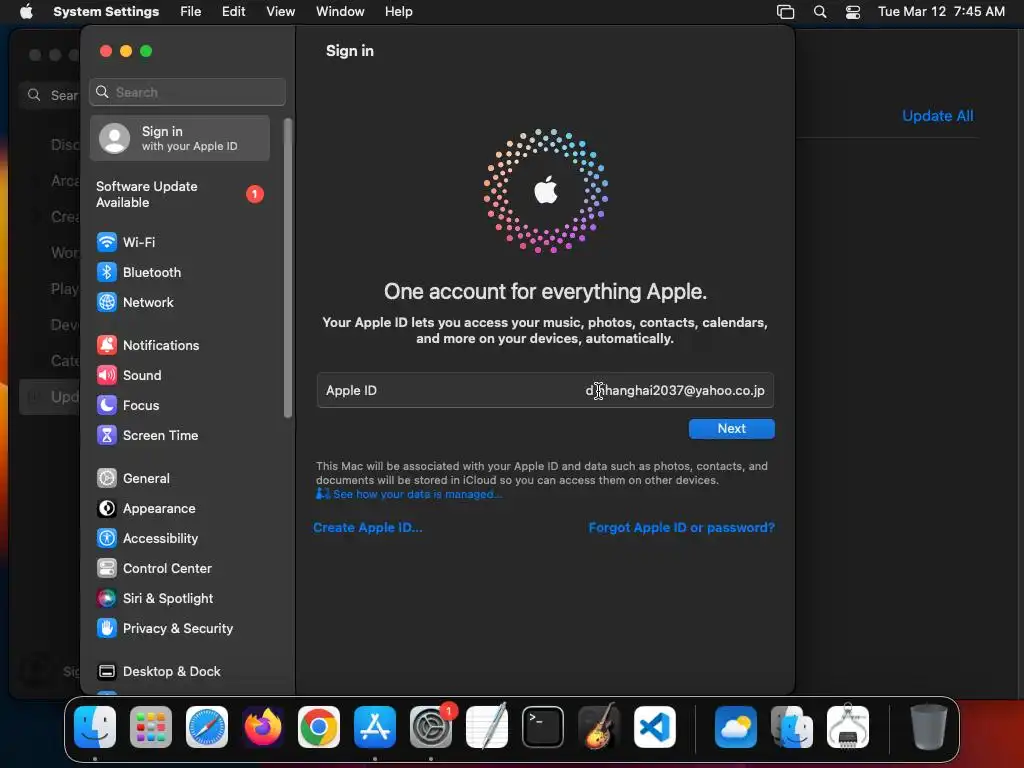
Task: Open App Store from the Dock
Action: pos(375,727)
